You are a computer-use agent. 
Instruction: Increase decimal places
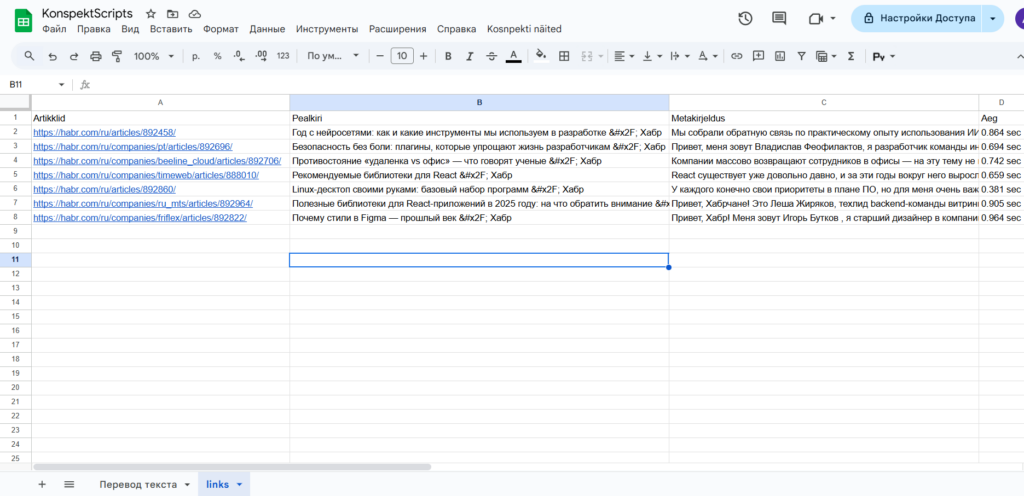tap(261, 56)
